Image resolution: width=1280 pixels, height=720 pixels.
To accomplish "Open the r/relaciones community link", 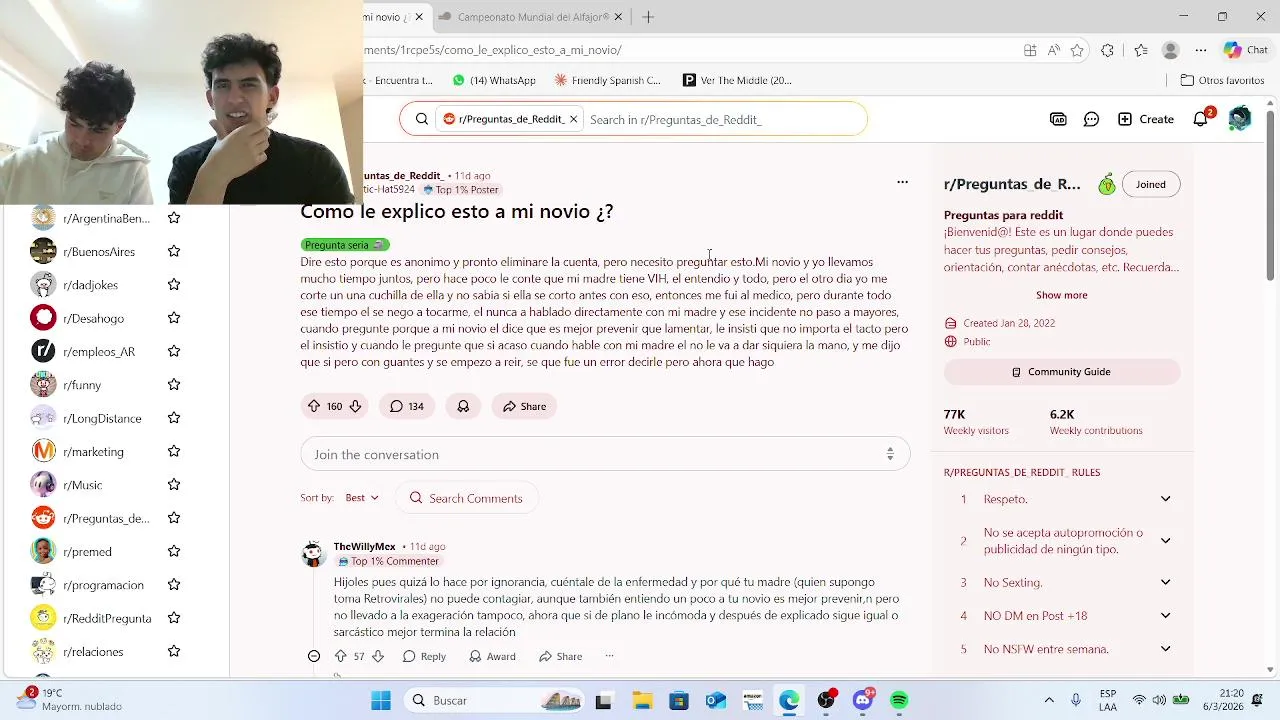I will pyautogui.click(x=93, y=652).
